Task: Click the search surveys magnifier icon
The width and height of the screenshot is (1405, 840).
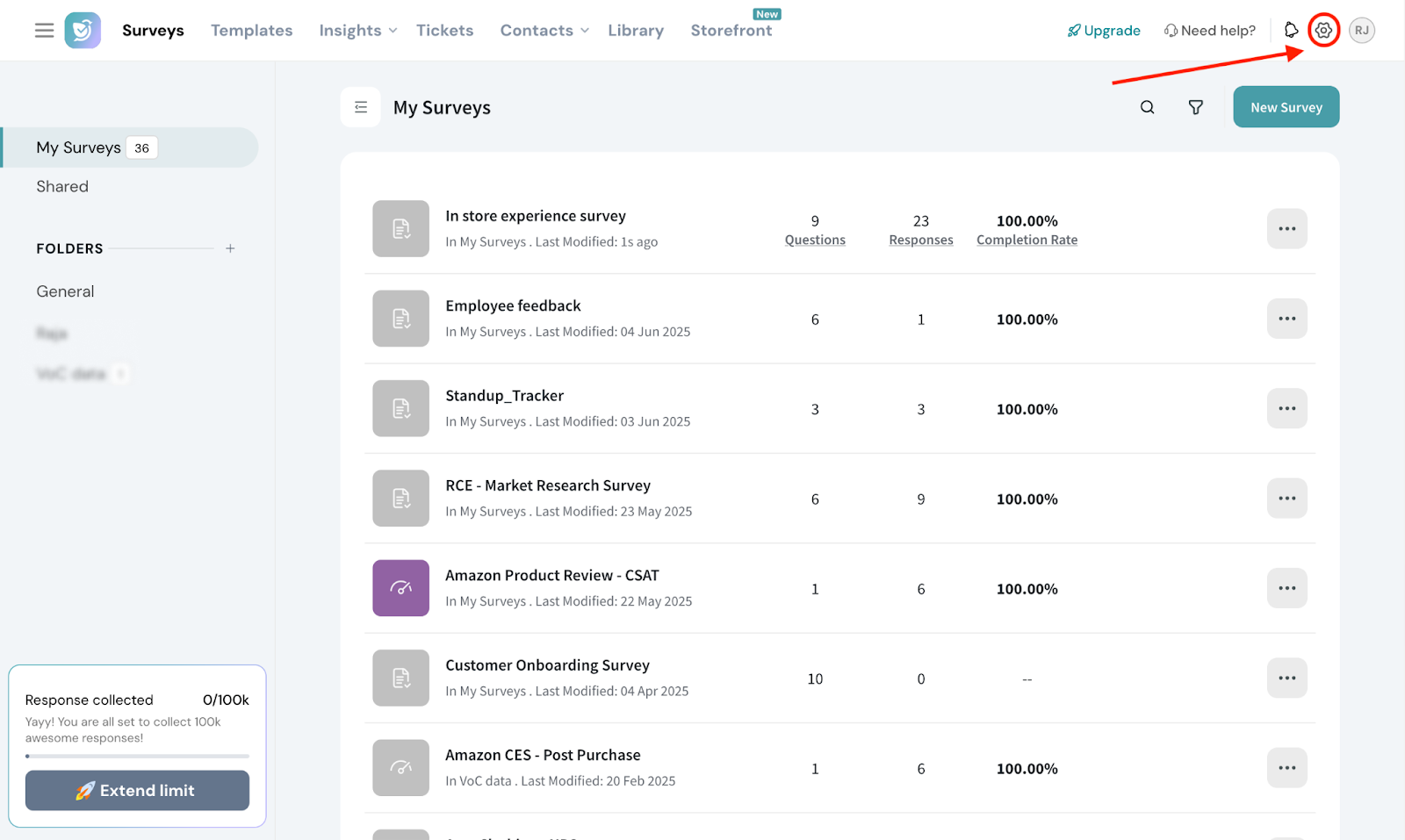Action: tap(1147, 107)
